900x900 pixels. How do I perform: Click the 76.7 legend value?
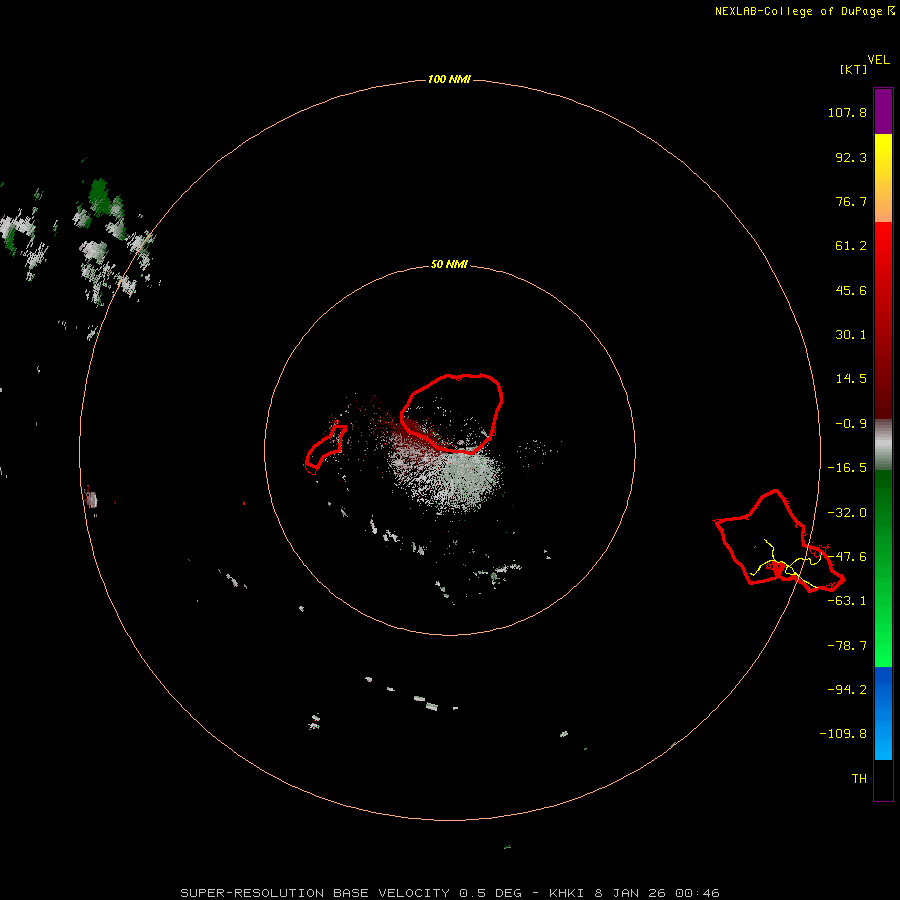851,201
